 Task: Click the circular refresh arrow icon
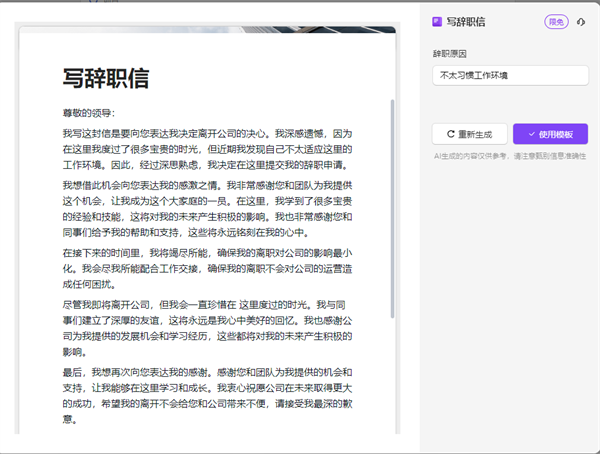pyautogui.click(x=450, y=135)
